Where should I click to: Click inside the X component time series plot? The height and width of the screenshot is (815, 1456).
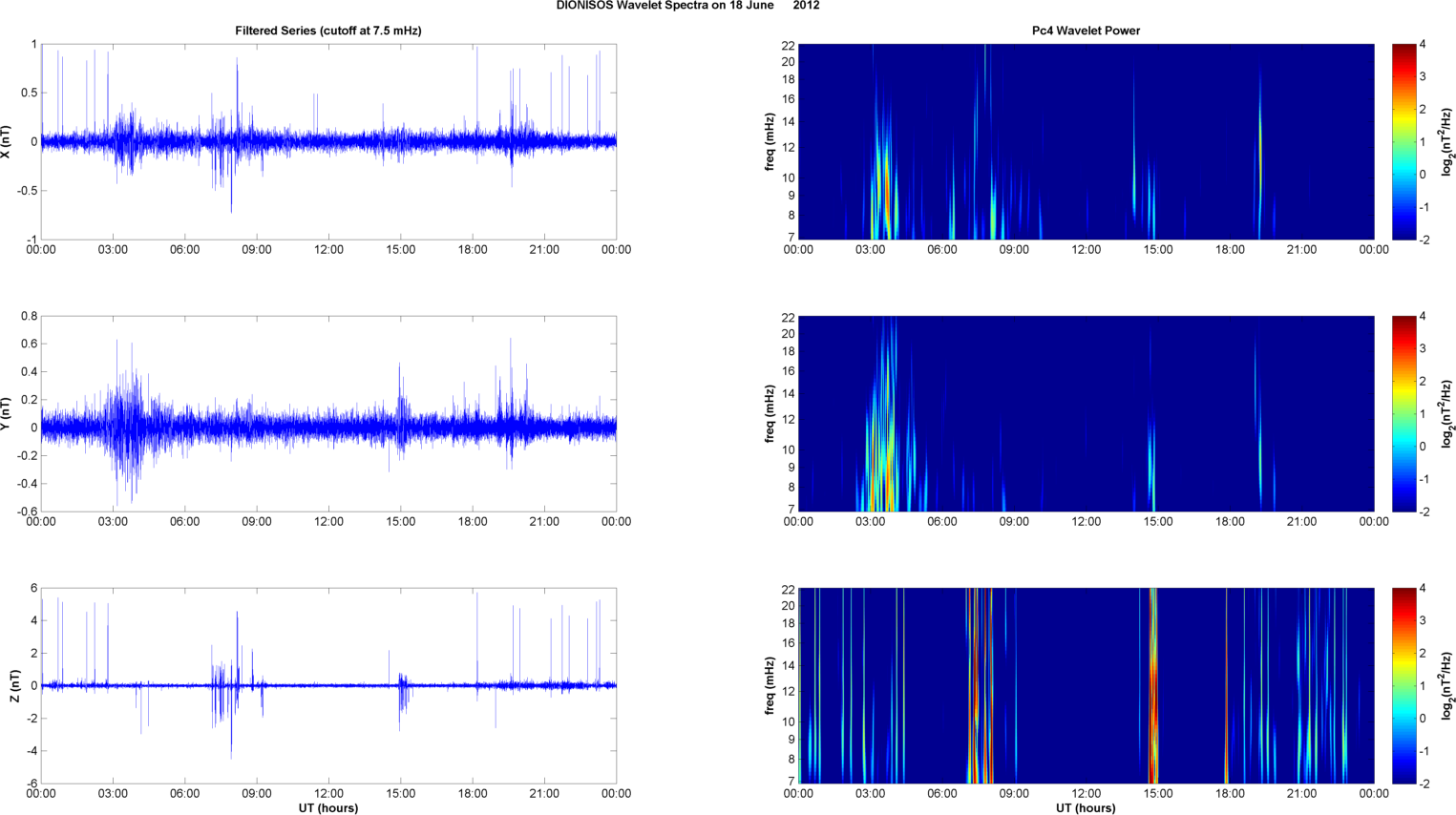[328, 141]
